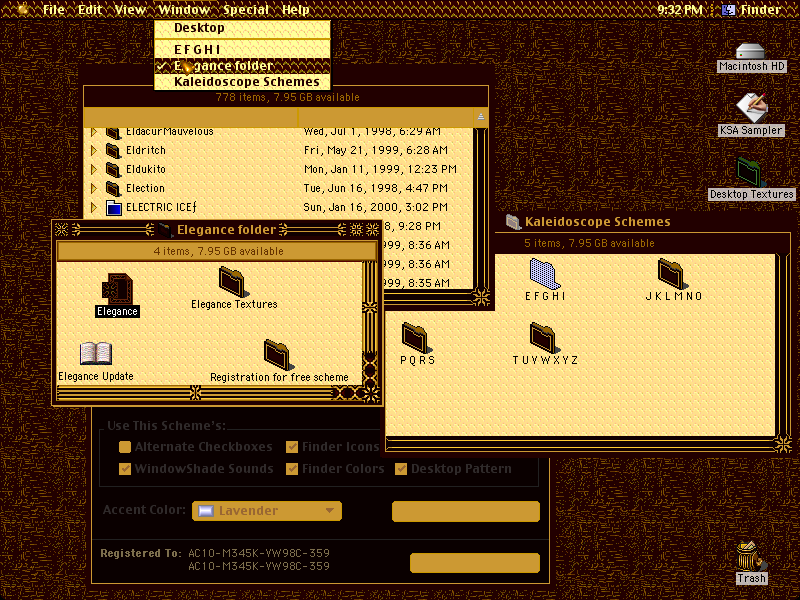Click the '5 items, 7.95 GB available' status text
Screen dimensions: 800x600
click(589, 243)
